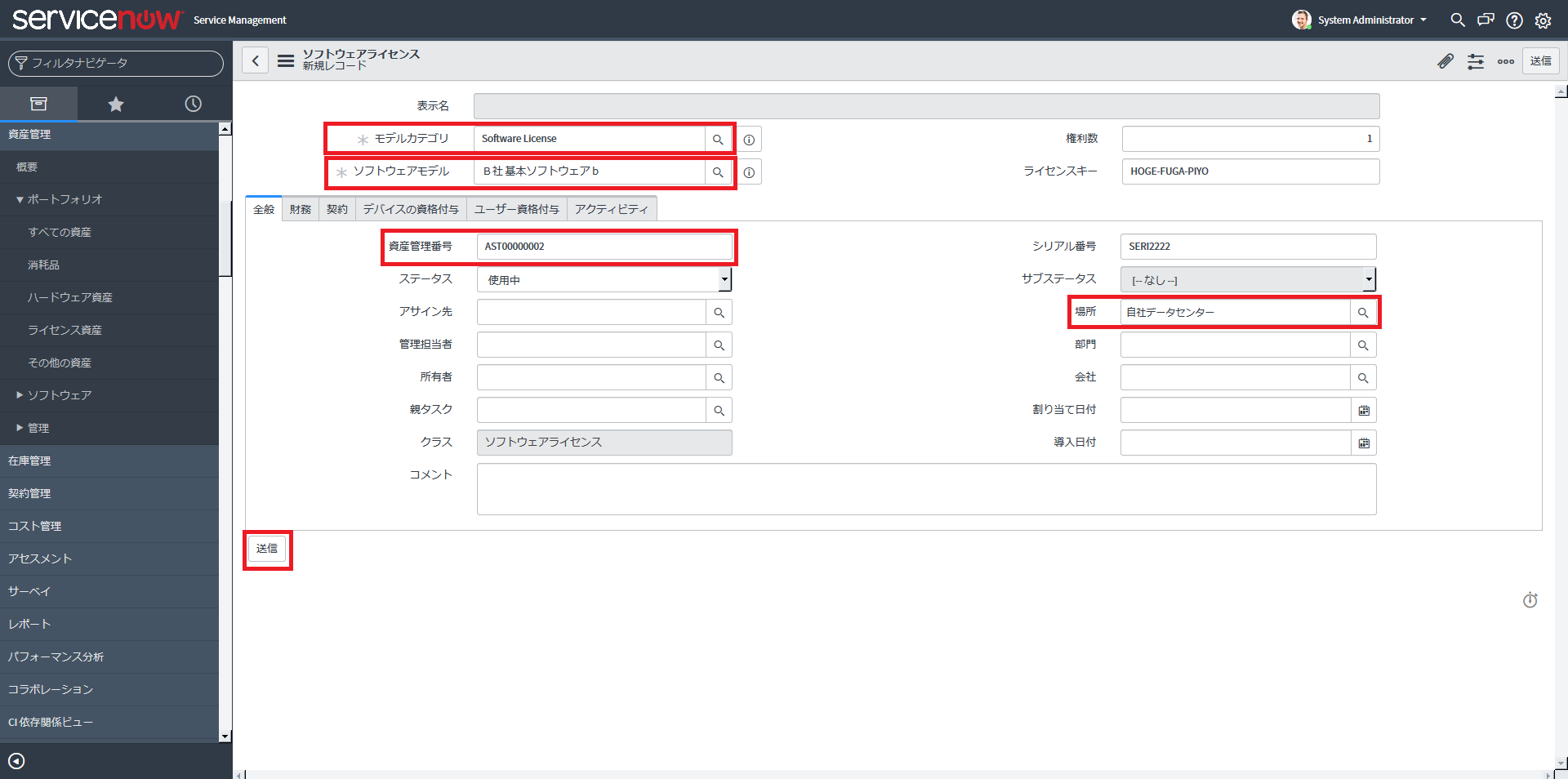Open the Connect chat sidebar icon
This screenshot has height=779, width=1568.
point(1486,20)
